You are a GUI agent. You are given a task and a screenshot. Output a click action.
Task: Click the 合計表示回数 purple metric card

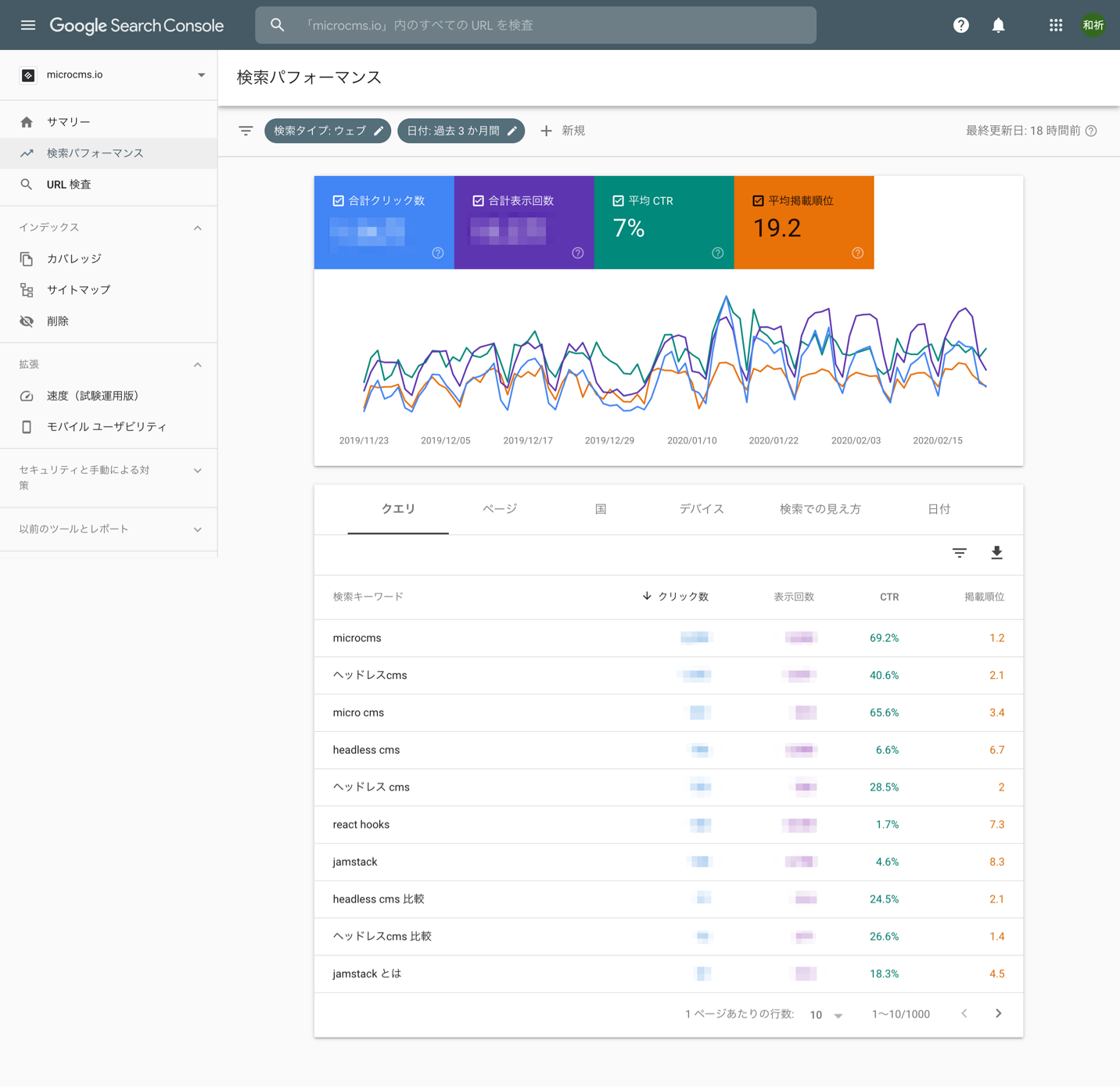pyautogui.click(x=523, y=223)
